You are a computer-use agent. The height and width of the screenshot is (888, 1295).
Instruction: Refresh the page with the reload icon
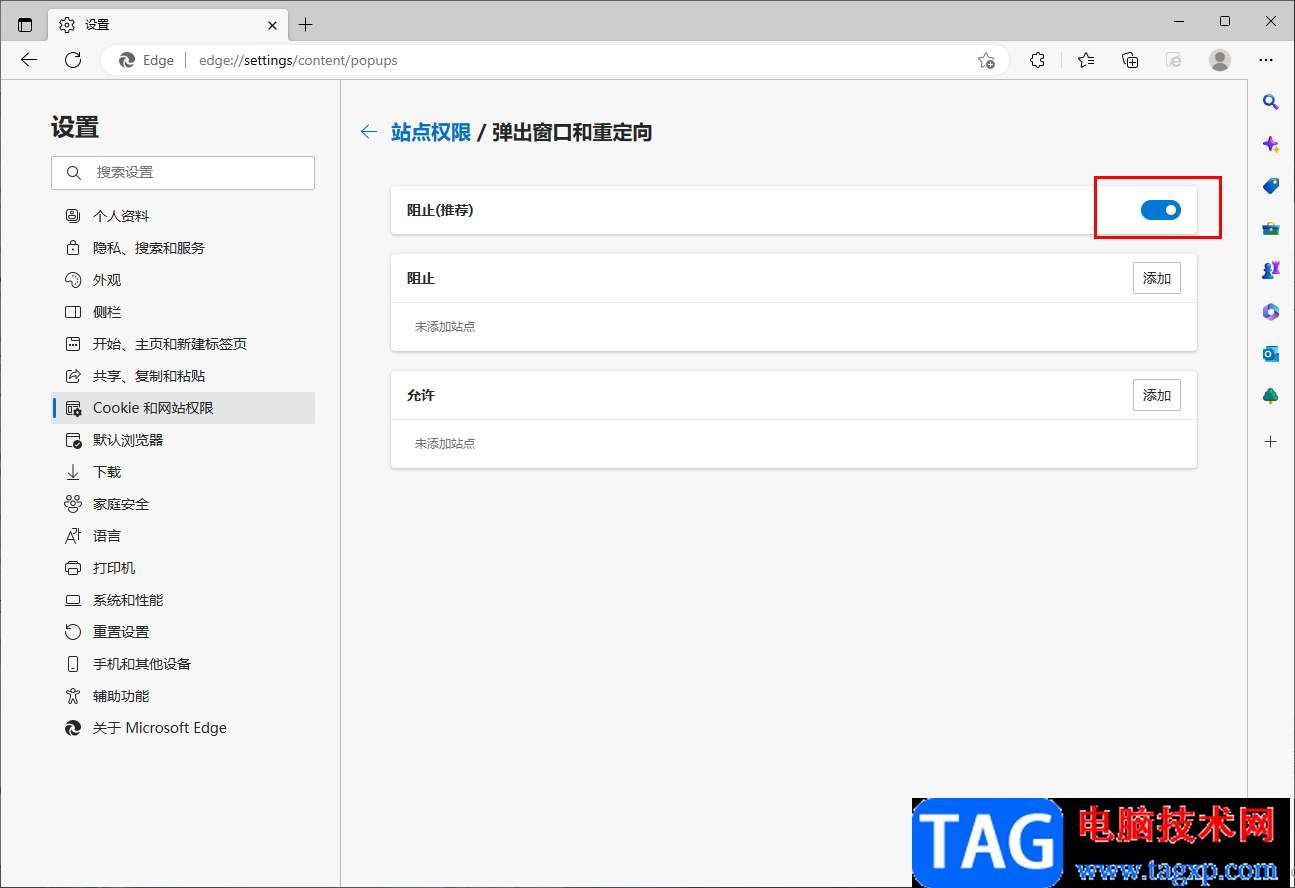[x=73, y=60]
